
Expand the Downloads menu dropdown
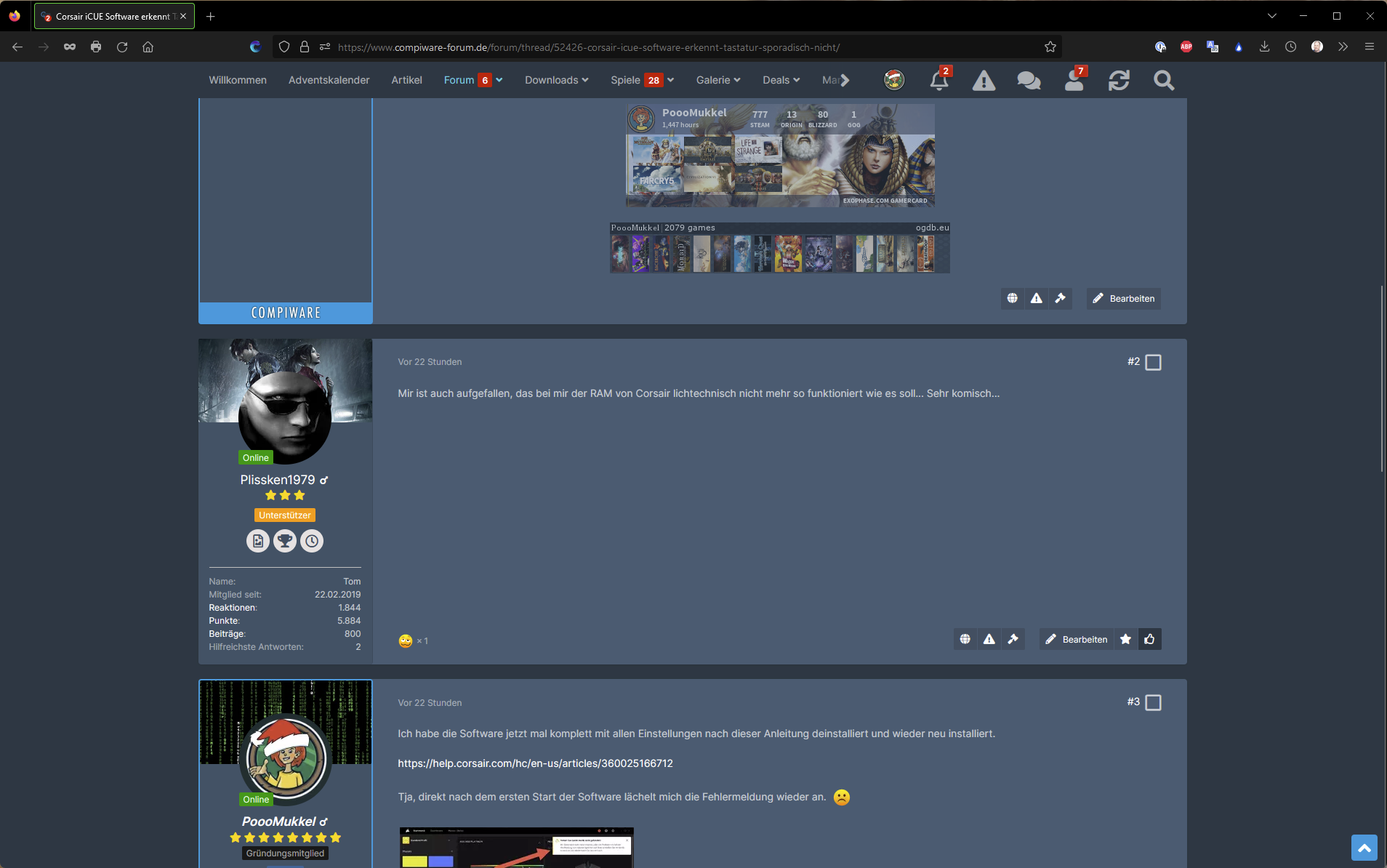pos(585,80)
